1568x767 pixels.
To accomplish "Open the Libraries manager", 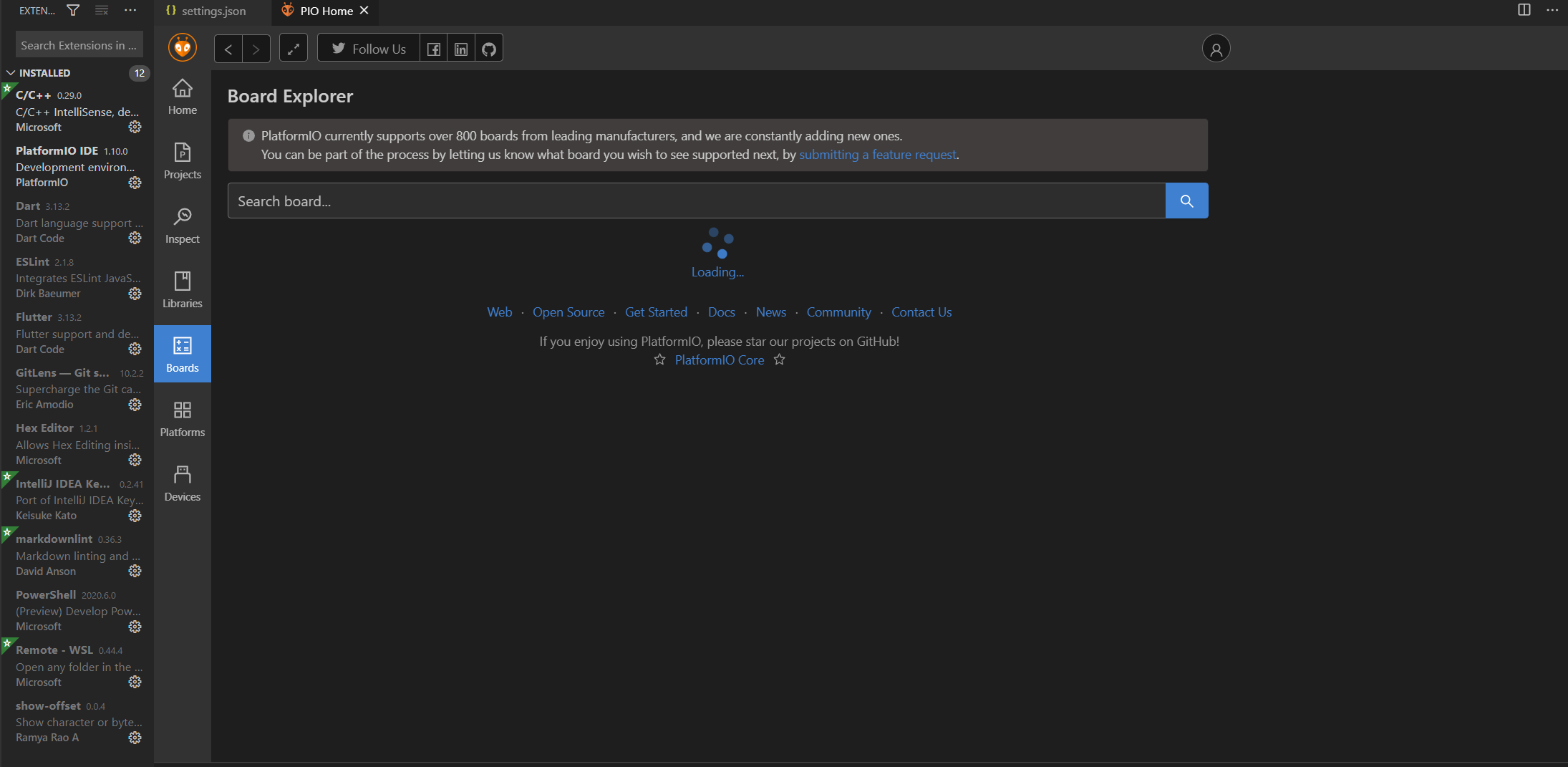I will [182, 289].
